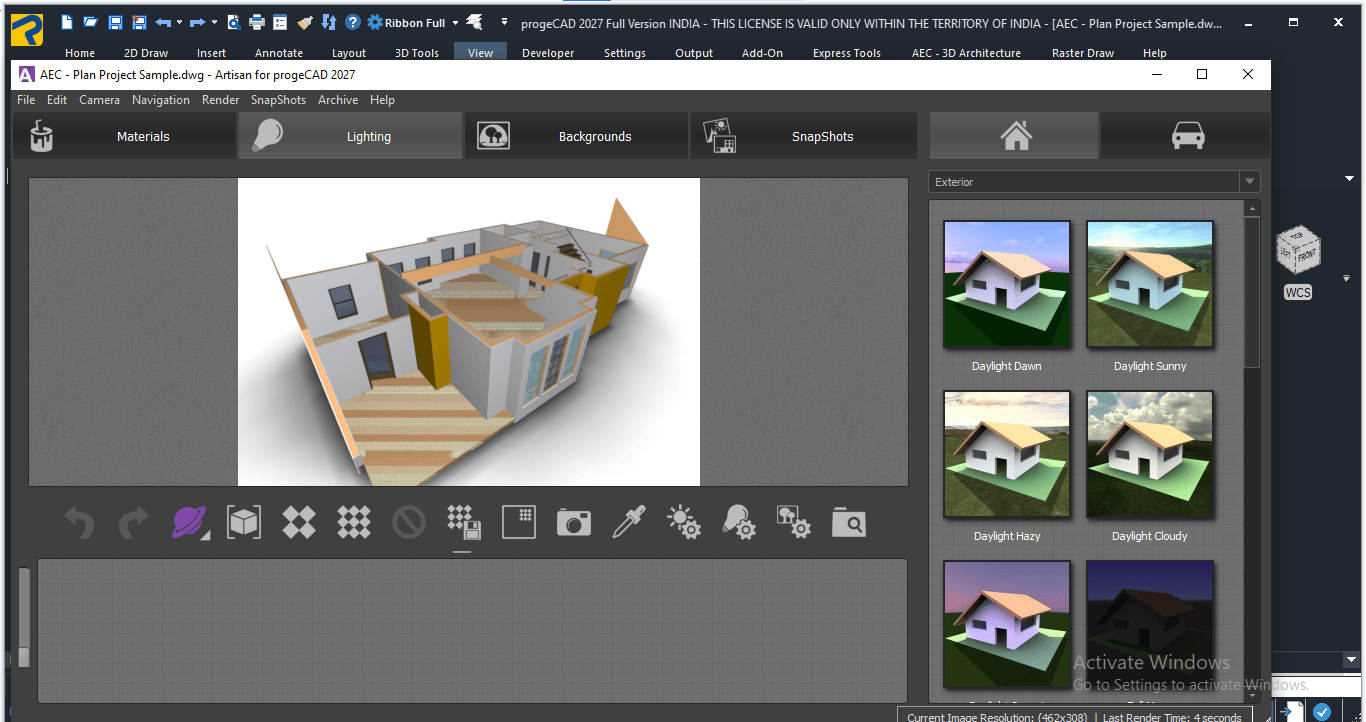Click the ViewCube FRONT face
Screen dimensions: 1366x722
pos(1307,255)
